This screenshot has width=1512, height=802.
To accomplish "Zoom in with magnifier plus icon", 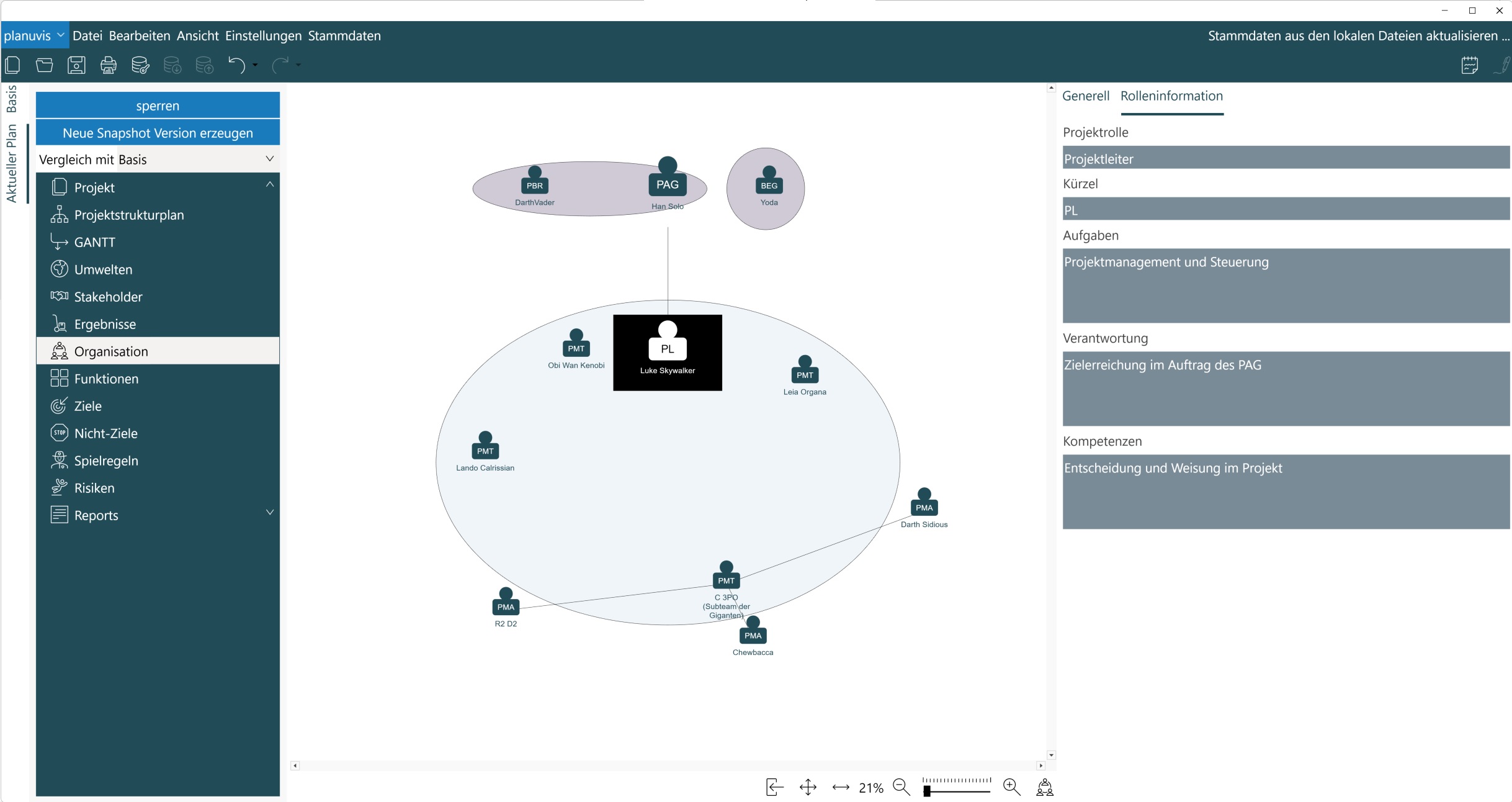I will 1011,787.
